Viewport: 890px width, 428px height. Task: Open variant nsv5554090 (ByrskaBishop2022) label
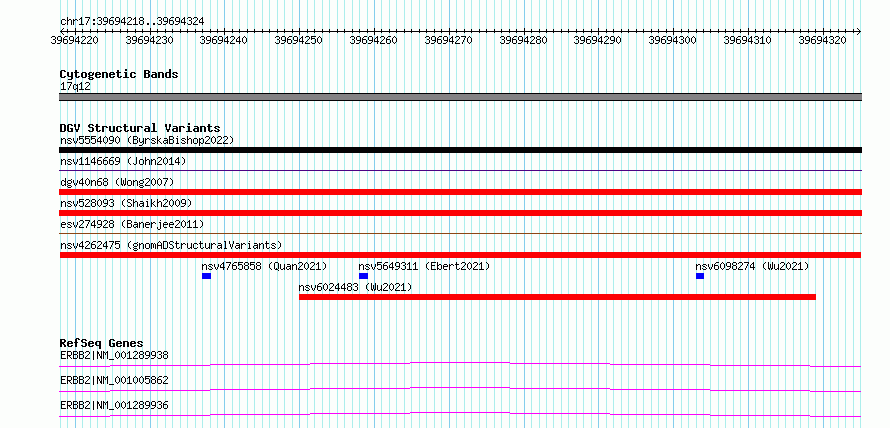coord(147,140)
